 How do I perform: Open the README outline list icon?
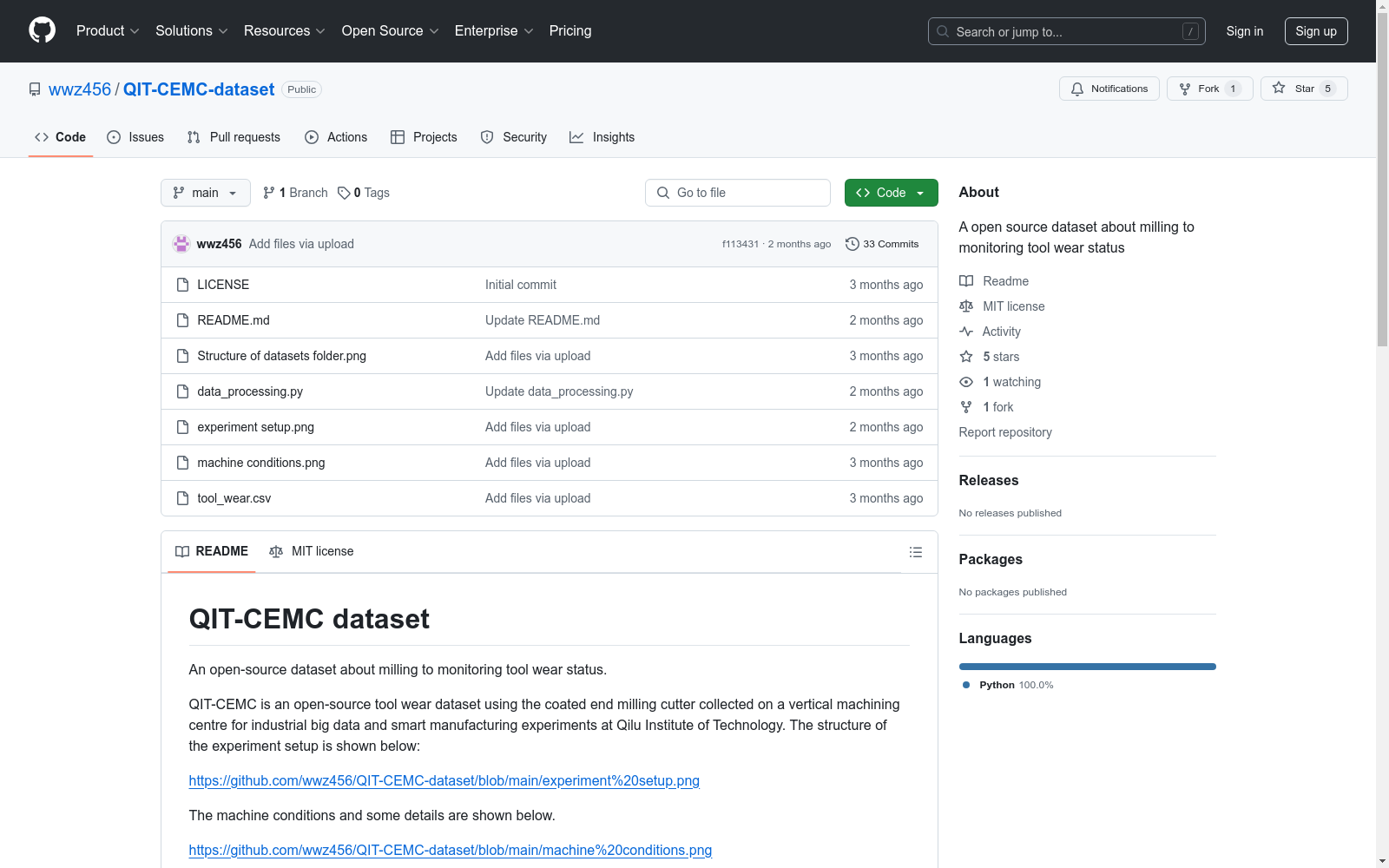pyautogui.click(x=915, y=552)
